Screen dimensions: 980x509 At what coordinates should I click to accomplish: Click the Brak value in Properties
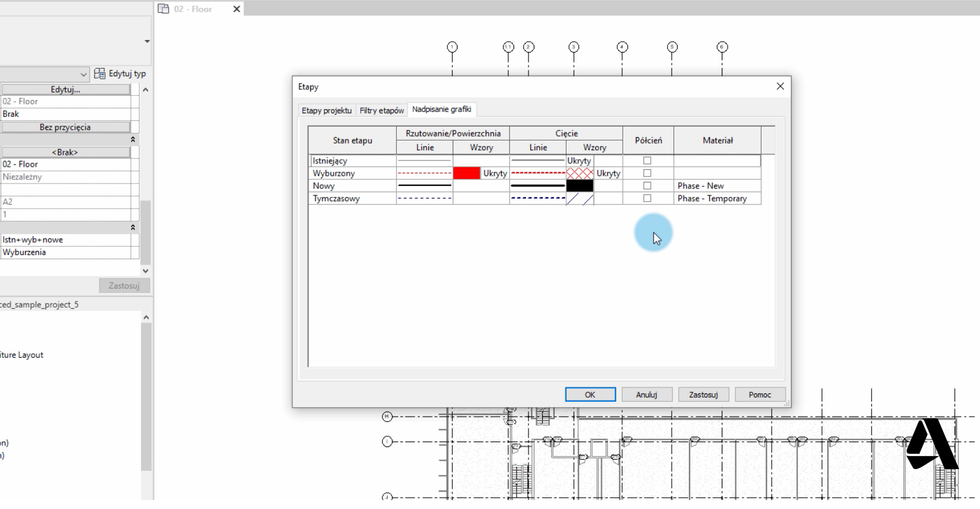[66, 114]
